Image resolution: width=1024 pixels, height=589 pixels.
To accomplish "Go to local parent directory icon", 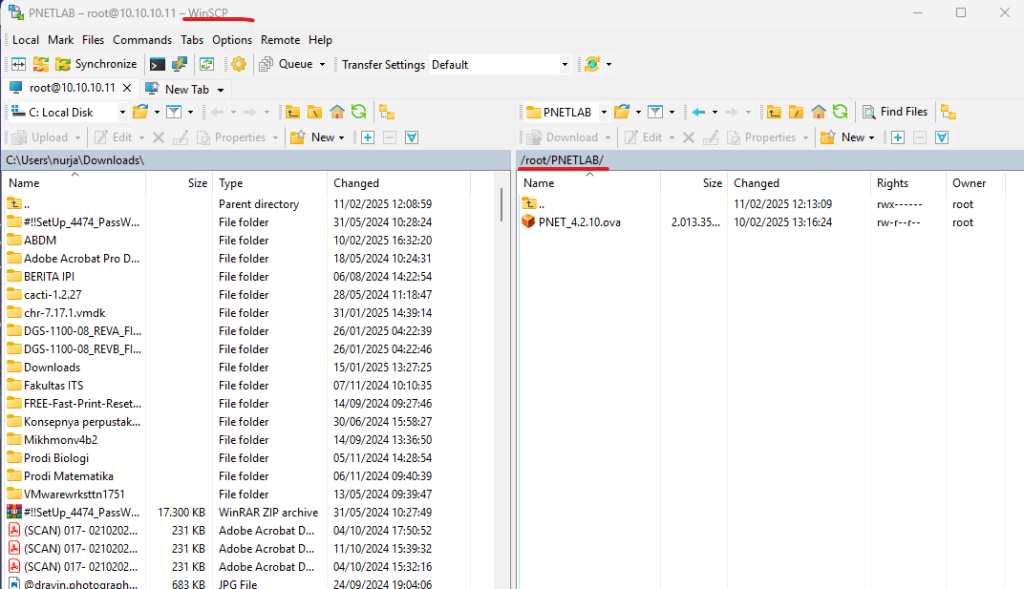I will (x=293, y=112).
